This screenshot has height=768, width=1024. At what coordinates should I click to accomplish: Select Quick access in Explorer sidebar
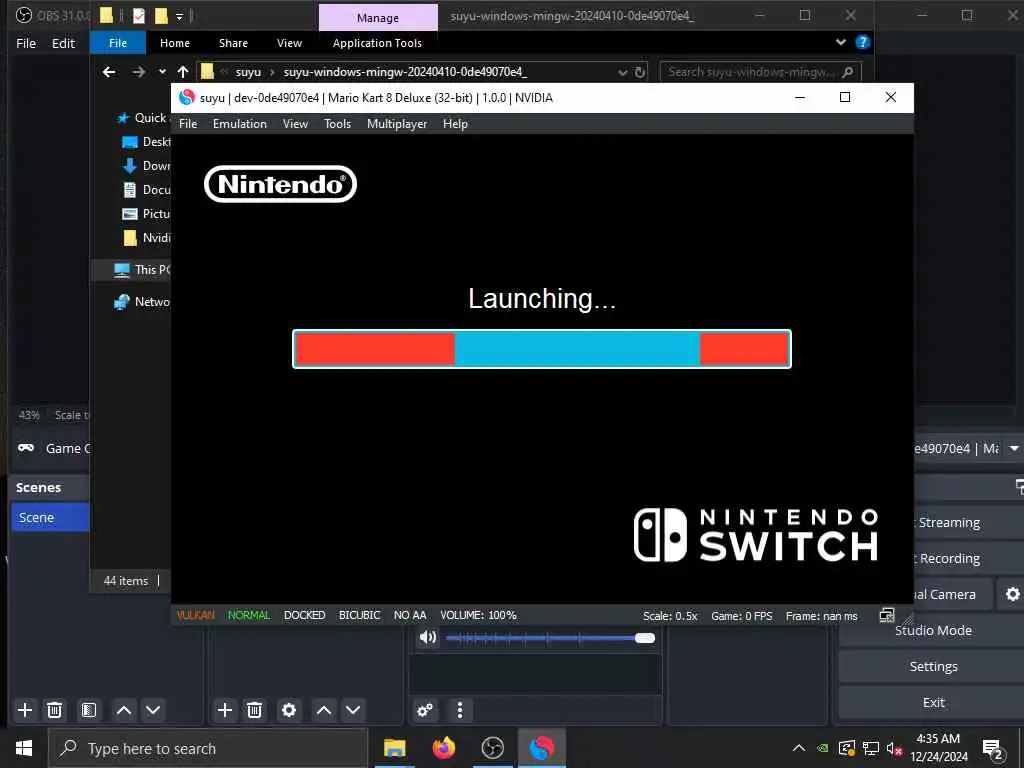click(143, 118)
